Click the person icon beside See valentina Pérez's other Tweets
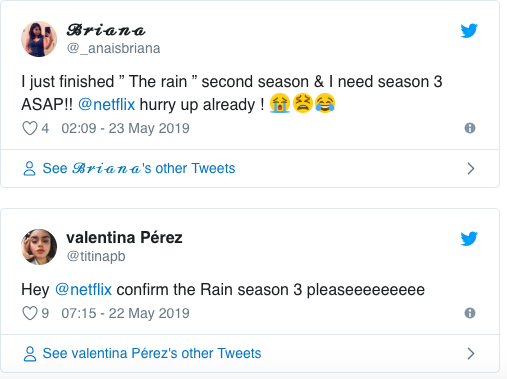Image resolution: width=507 pixels, height=379 pixels. tap(30, 354)
